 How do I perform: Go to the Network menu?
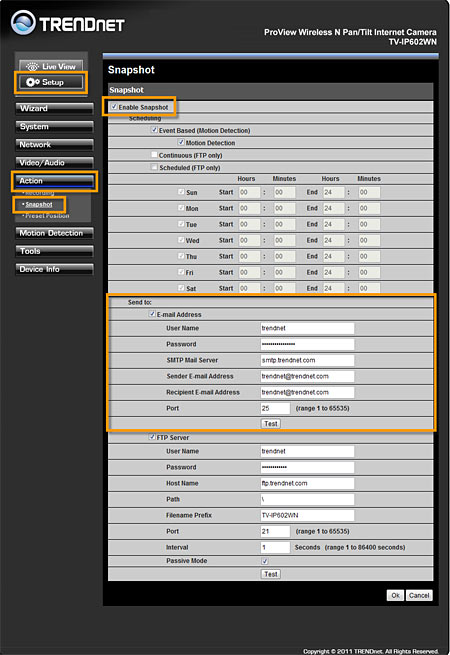[54, 145]
